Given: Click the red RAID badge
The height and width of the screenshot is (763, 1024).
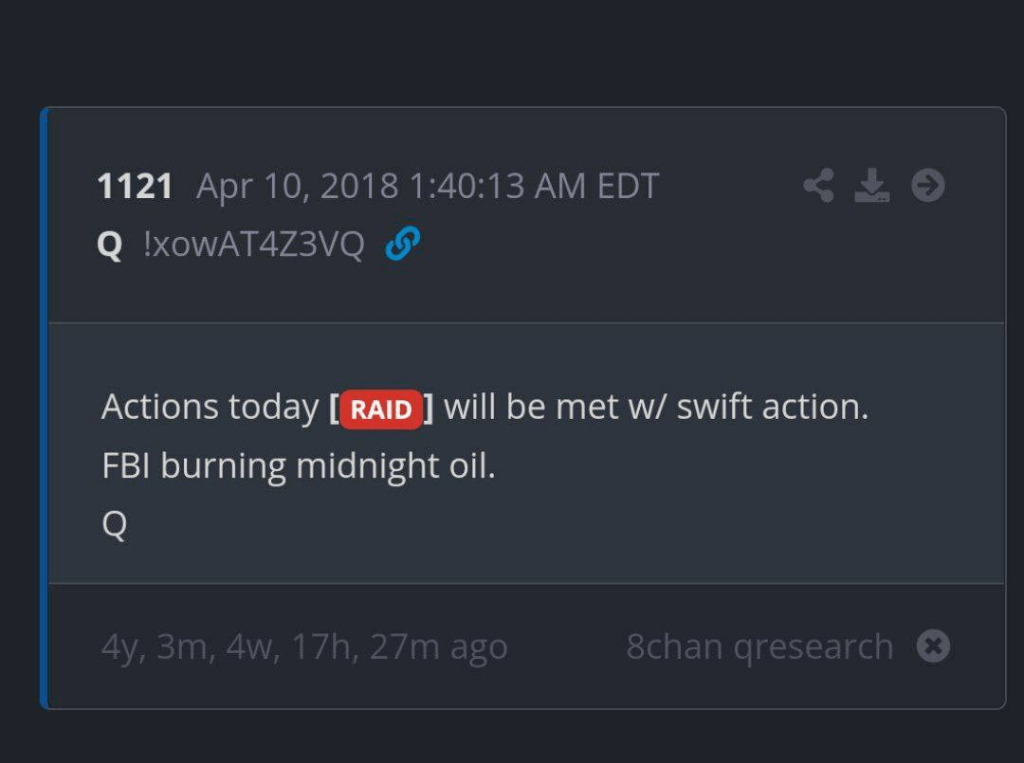Looking at the screenshot, I should point(381,410).
